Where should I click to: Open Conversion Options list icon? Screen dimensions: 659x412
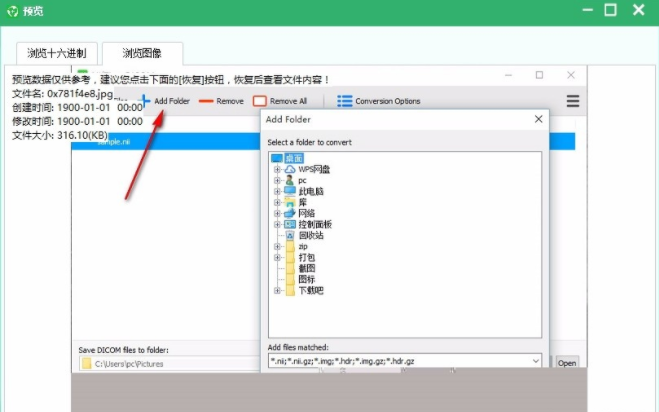(345, 101)
